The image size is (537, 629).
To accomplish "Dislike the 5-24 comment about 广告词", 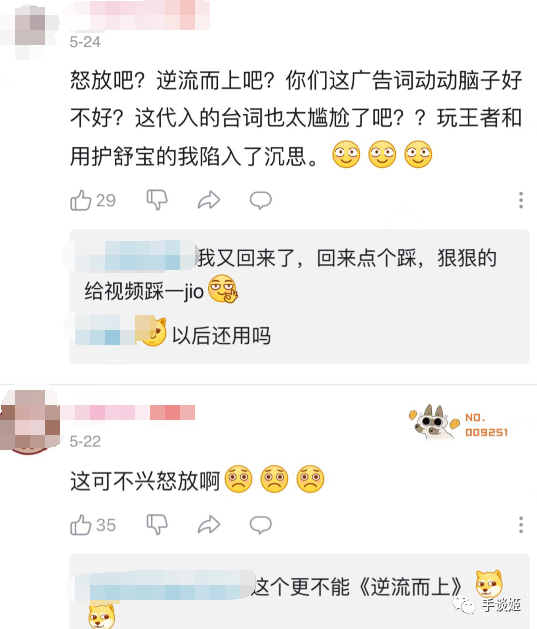I will pos(157,200).
